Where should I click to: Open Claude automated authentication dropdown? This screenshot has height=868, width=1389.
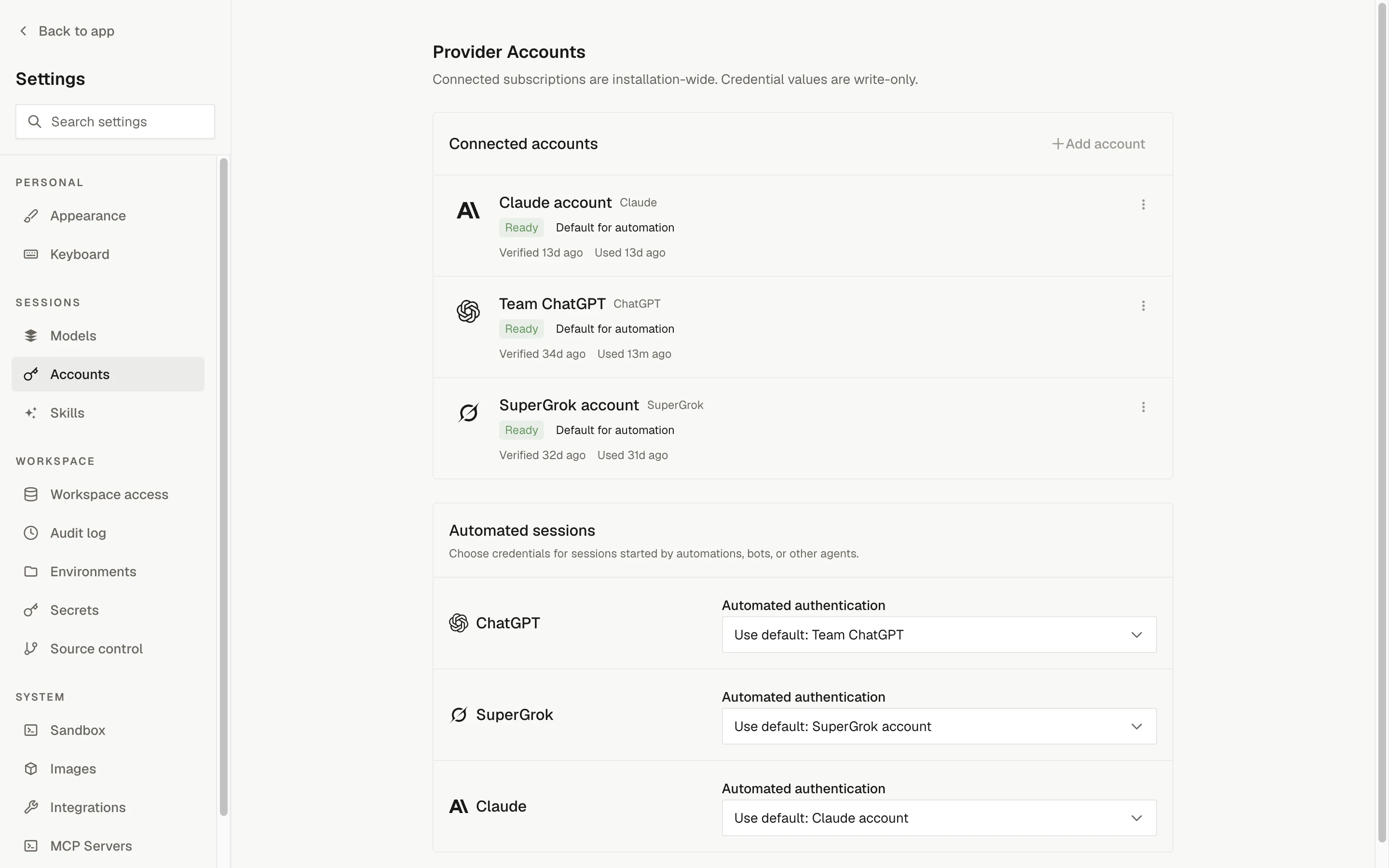[x=939, y=818]
